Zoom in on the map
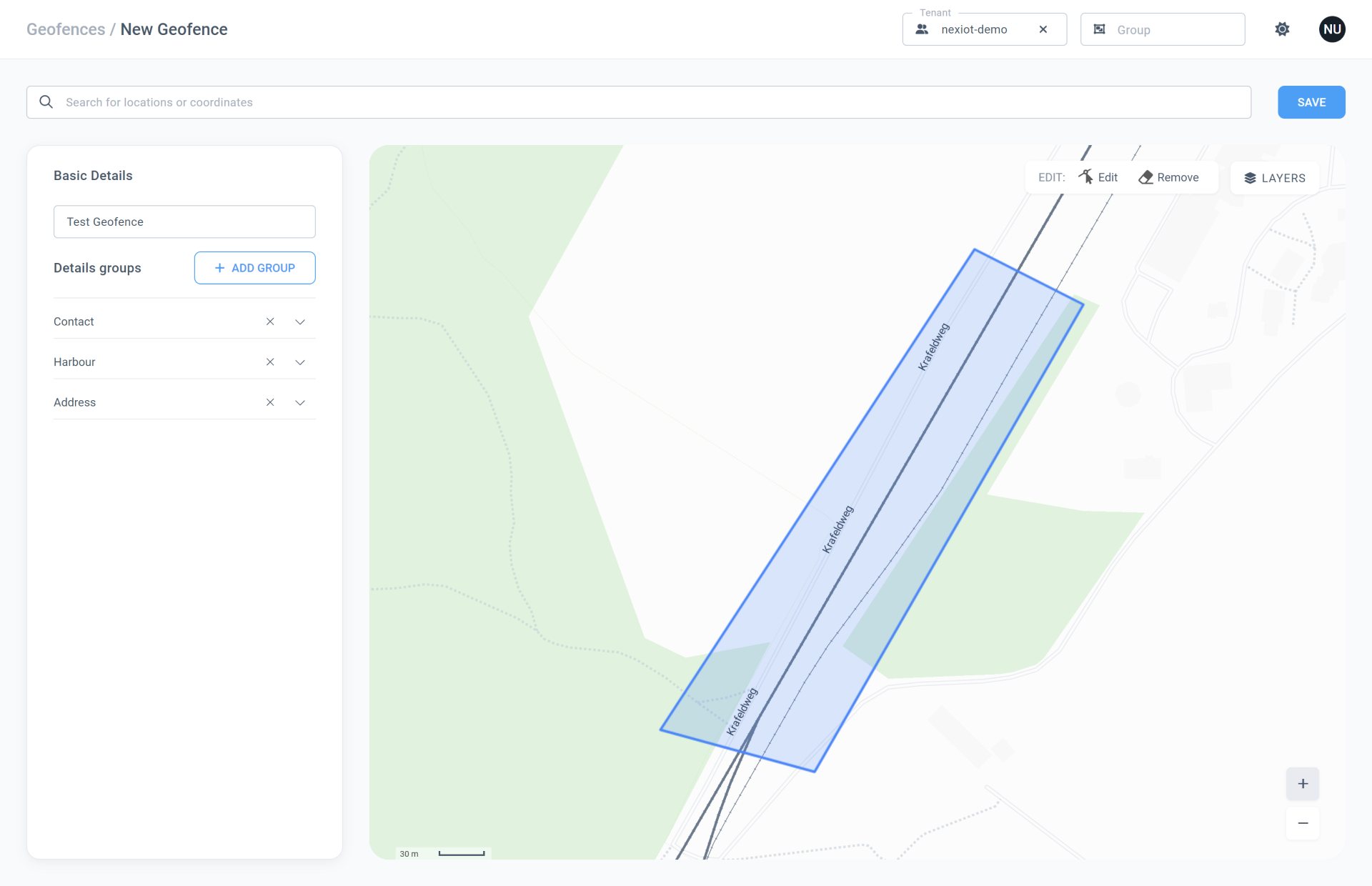 [x=1303, y=784]
